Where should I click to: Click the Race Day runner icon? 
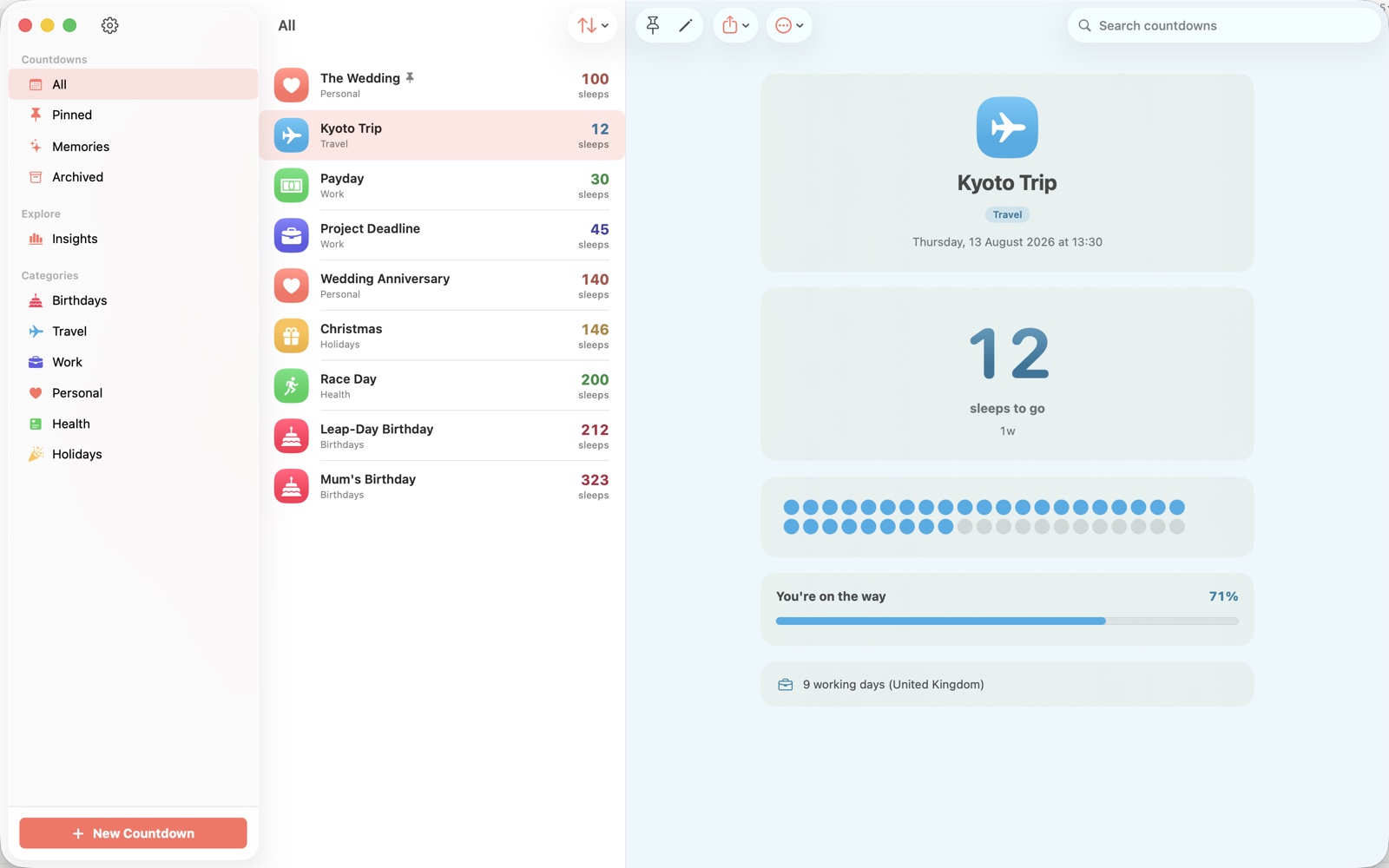[292, 385]
